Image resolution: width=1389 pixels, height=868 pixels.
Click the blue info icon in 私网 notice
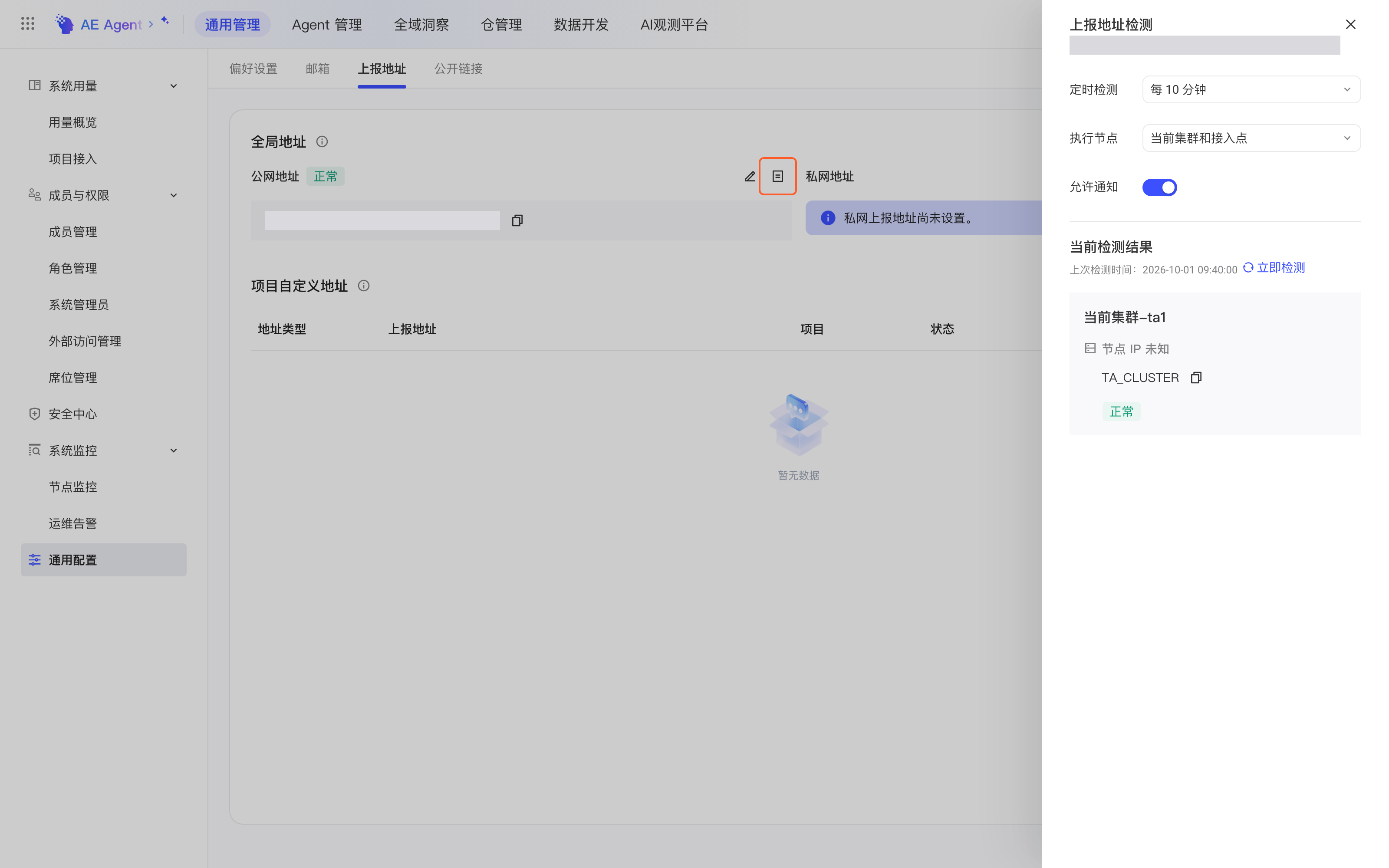coord(828,218)
